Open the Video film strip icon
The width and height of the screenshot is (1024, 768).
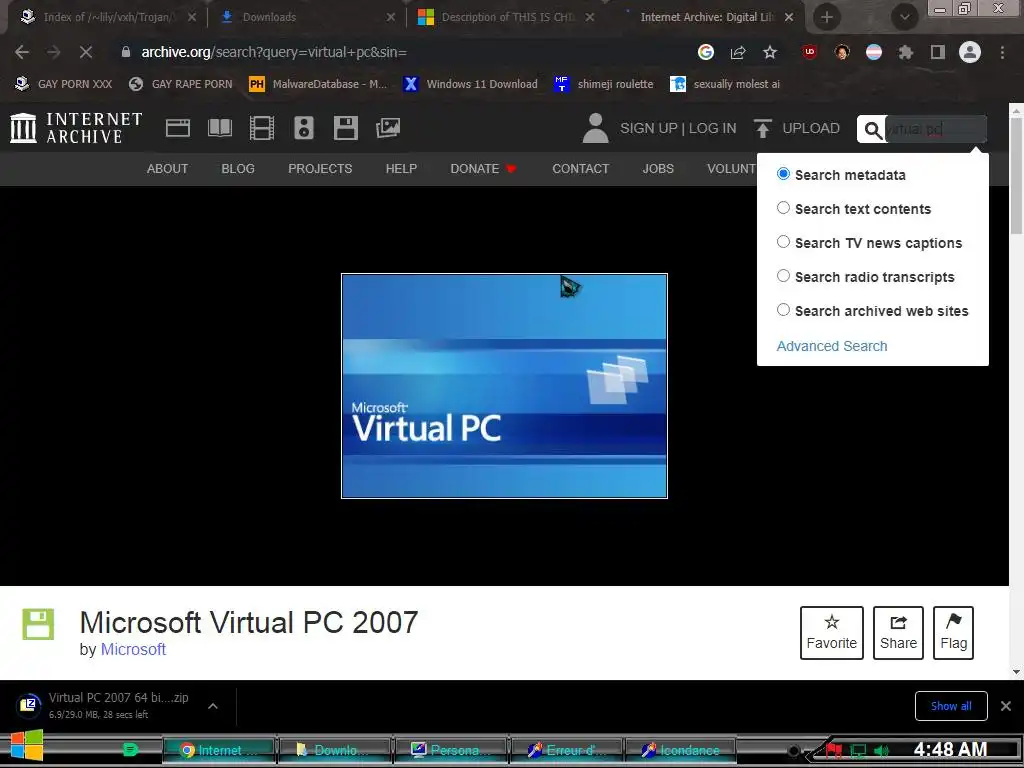pyautogui.click(x=262, y=127)
